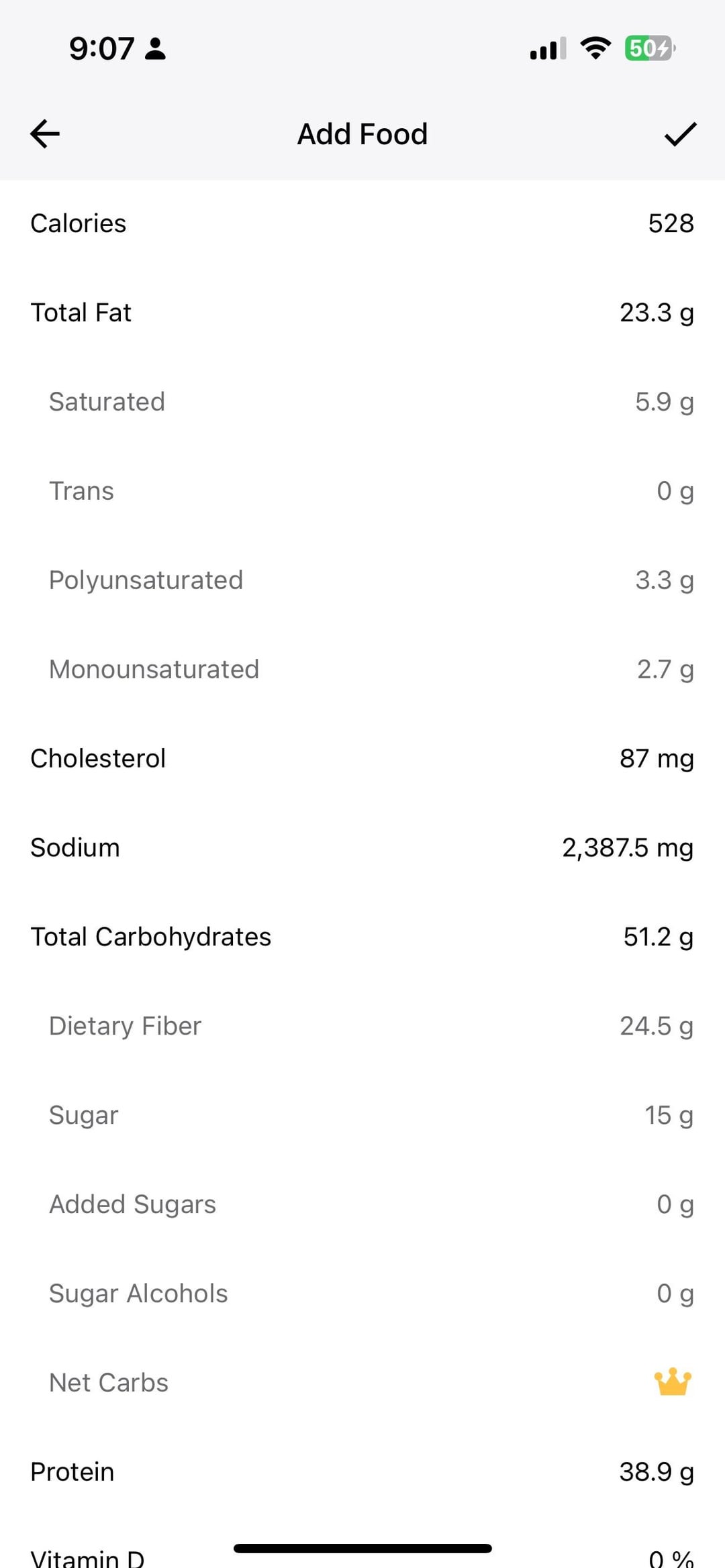This screenshot has height=1568, width=725.
Task: Select the Saturated fat value field
Action: click(x=663, y=402)
